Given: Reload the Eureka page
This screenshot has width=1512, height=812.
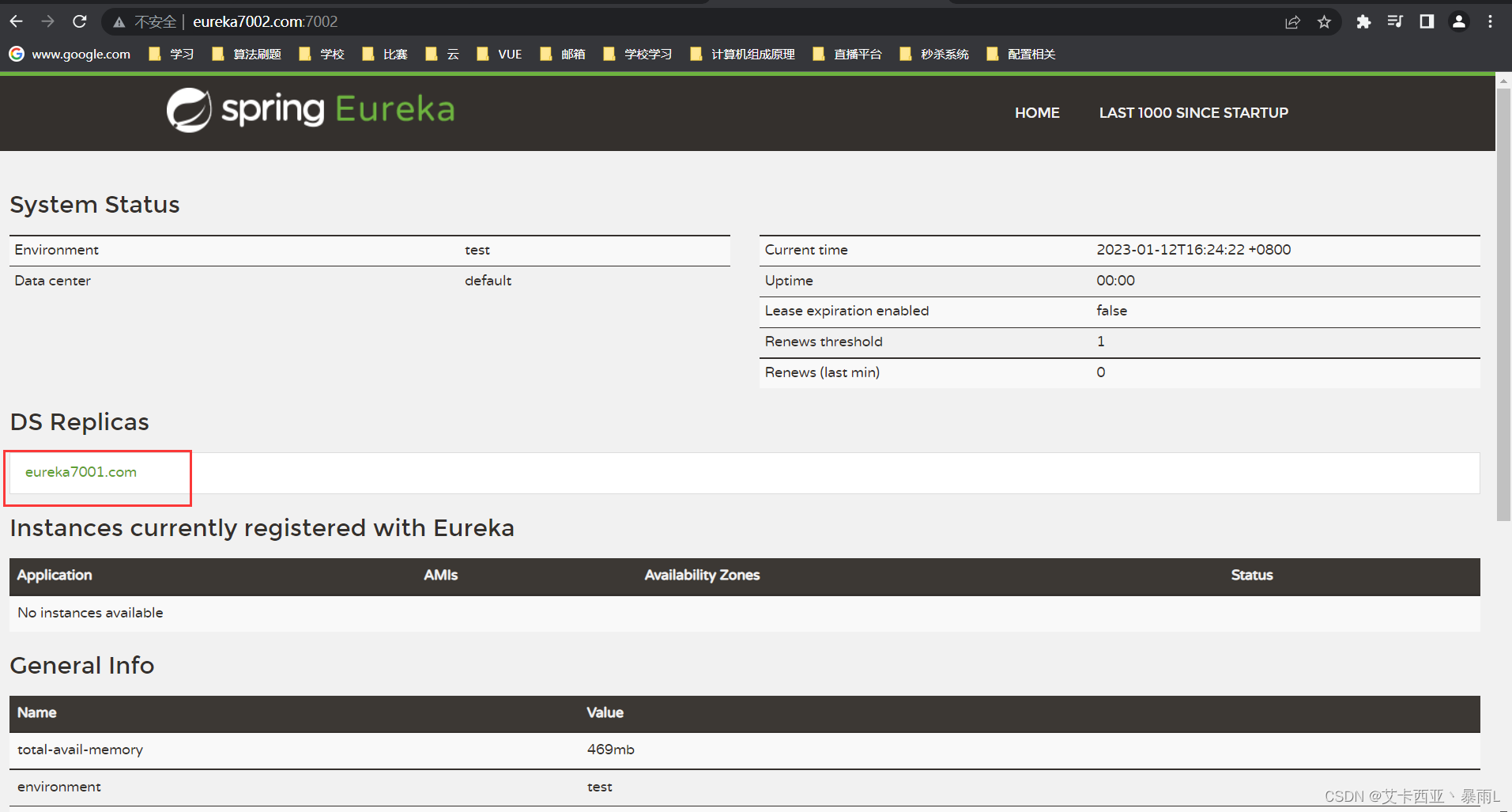Looking at the screenshot, I should 80,21.
